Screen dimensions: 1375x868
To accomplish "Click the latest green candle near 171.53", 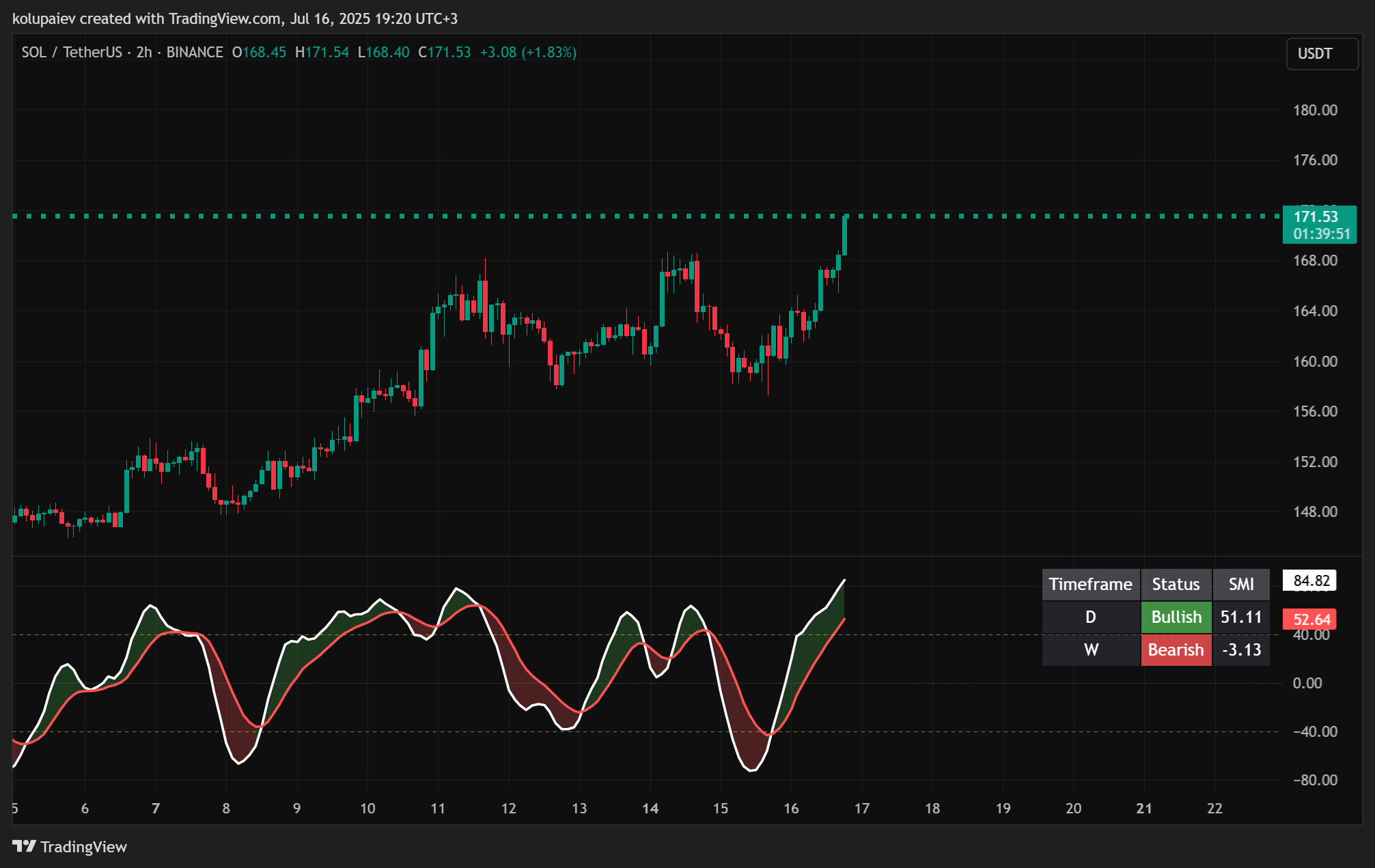I will tap(845, 235).
